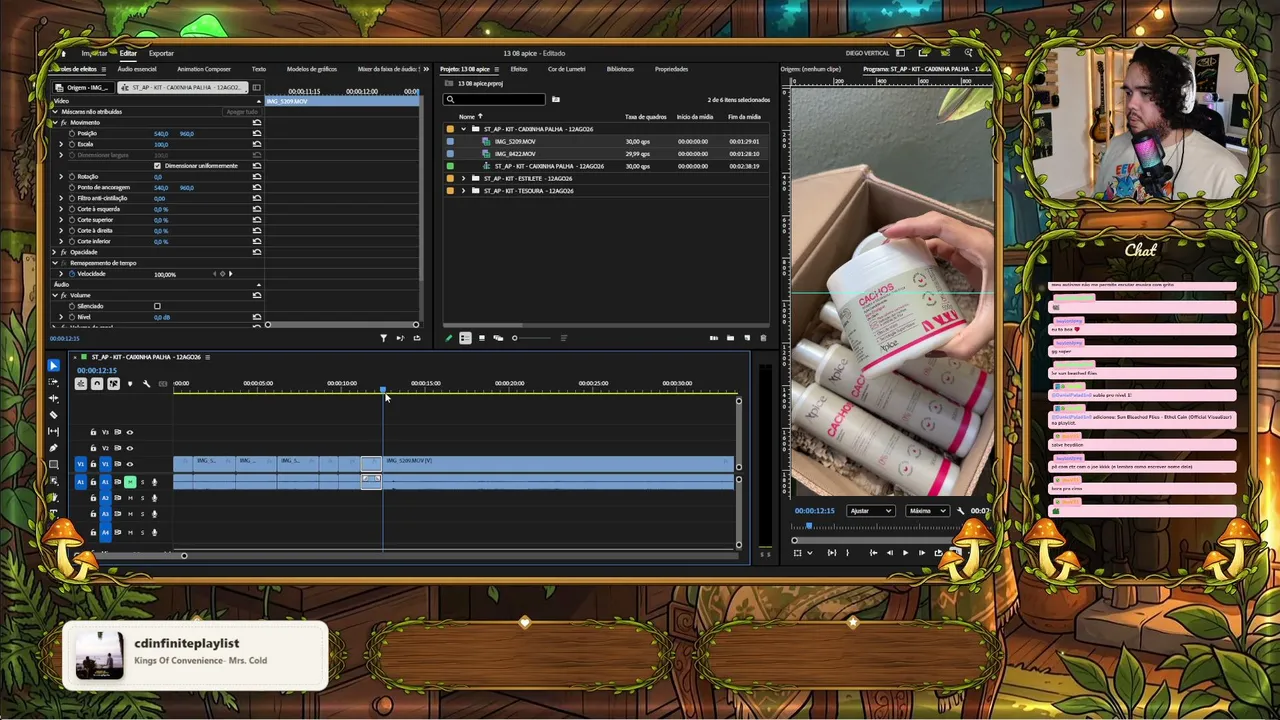Toggle the Silenciado checkbox under Volume
Viewport: 1280px width, 720px height.
click(x=157, y=306)
